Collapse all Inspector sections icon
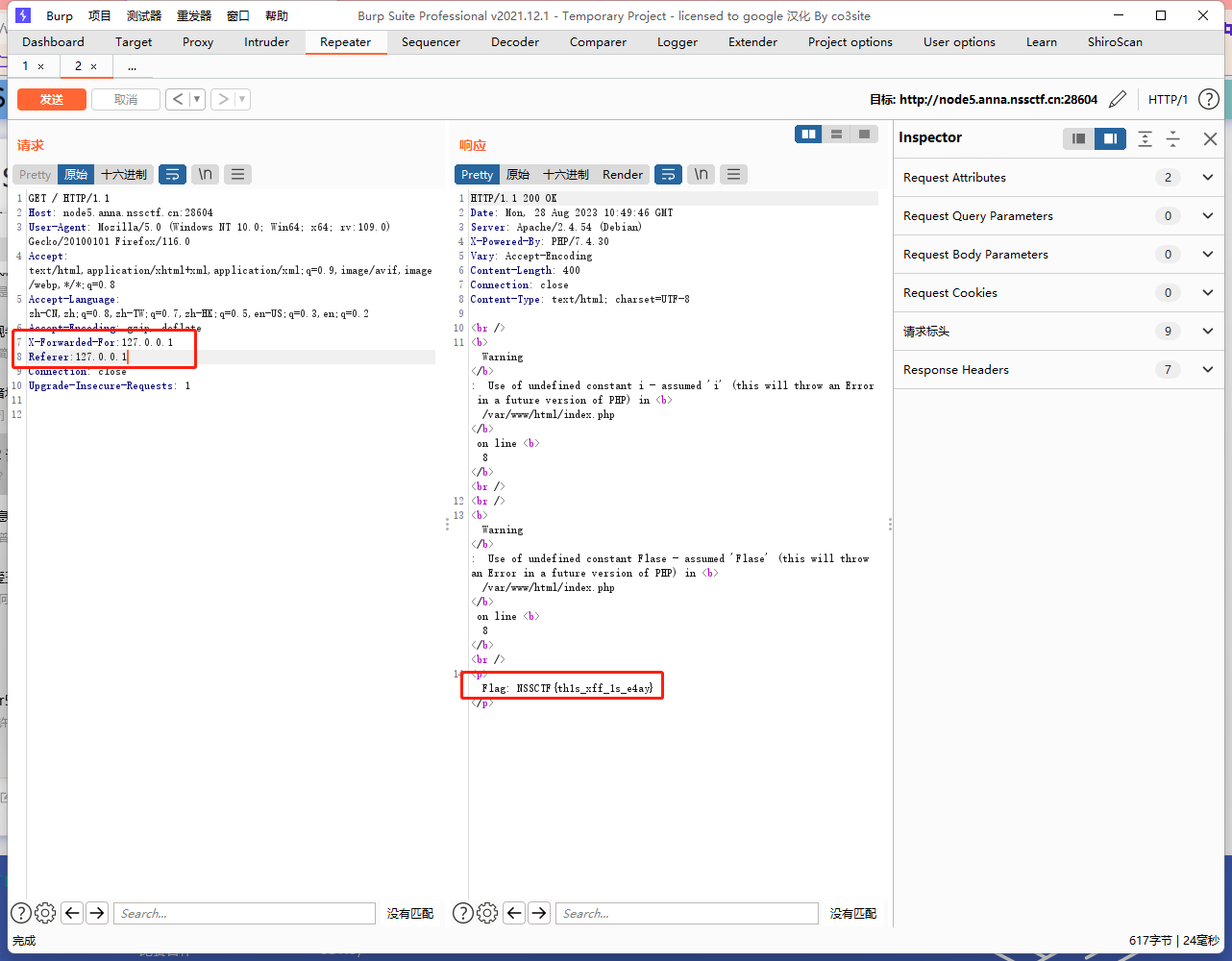 click(x=1172, y=138)
